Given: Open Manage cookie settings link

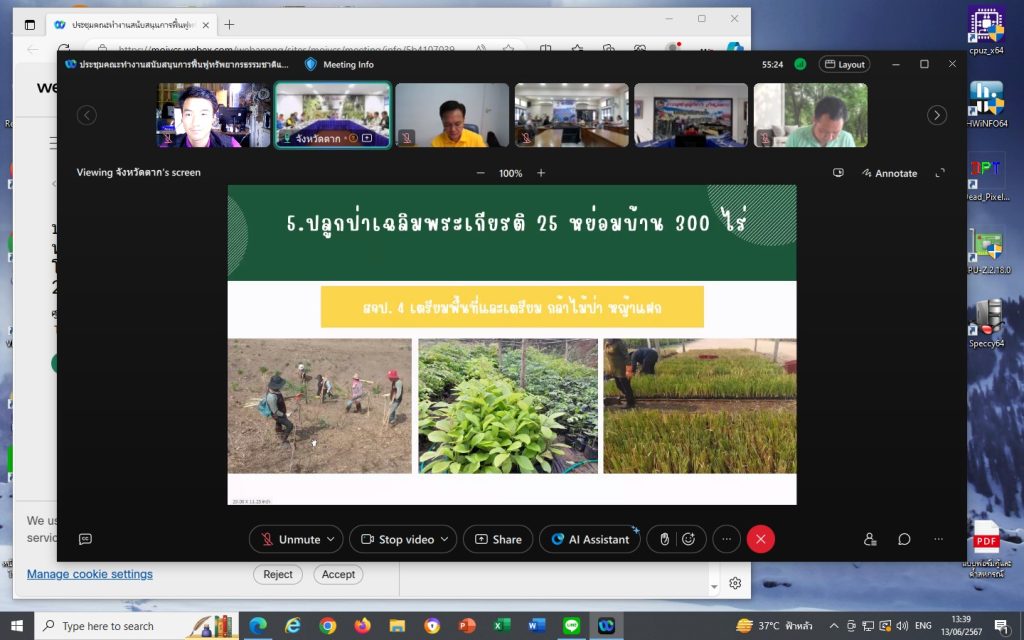Looking at the screenshot, I should (x=89, y=574).
